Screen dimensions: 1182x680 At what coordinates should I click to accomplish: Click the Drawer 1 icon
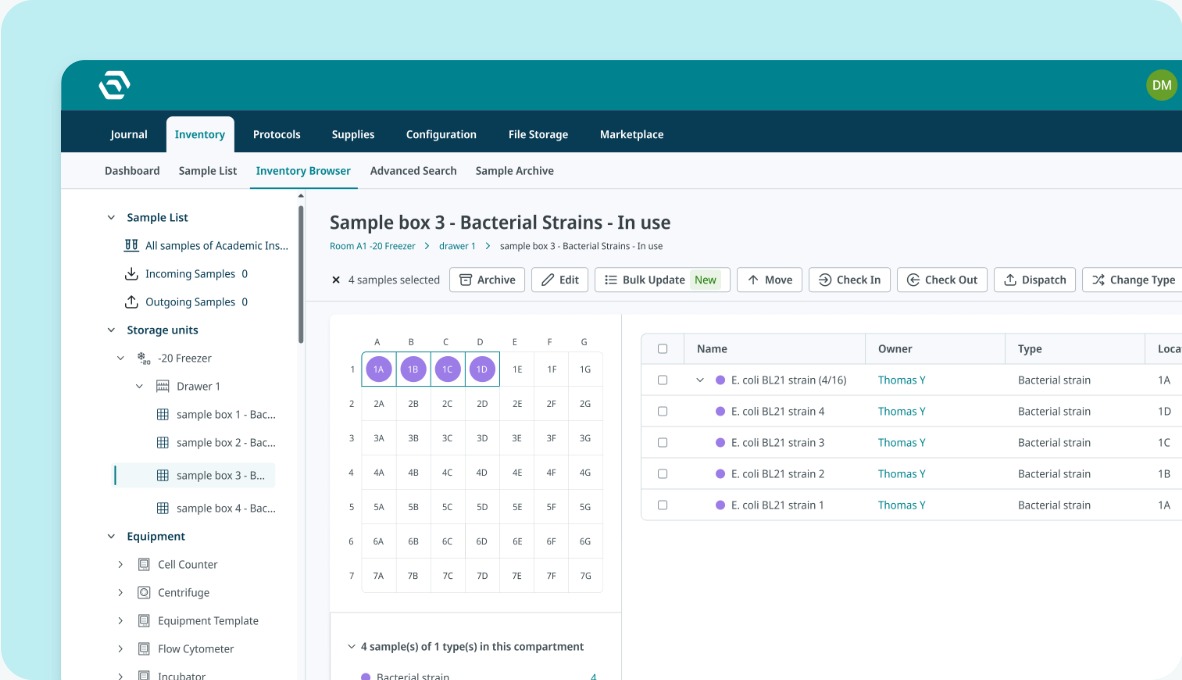pos(162,386)
